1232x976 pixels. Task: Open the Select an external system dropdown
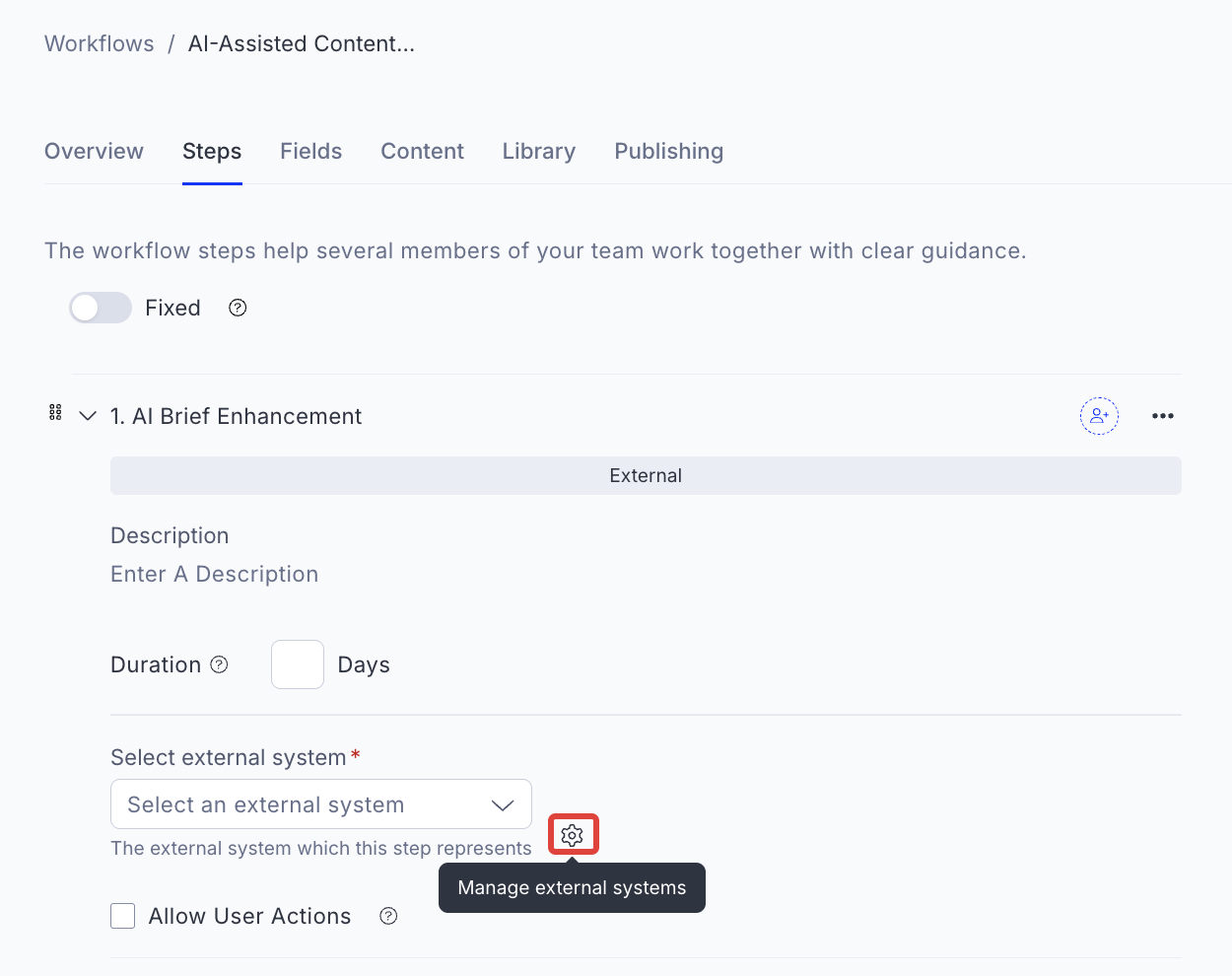[321, 804]
